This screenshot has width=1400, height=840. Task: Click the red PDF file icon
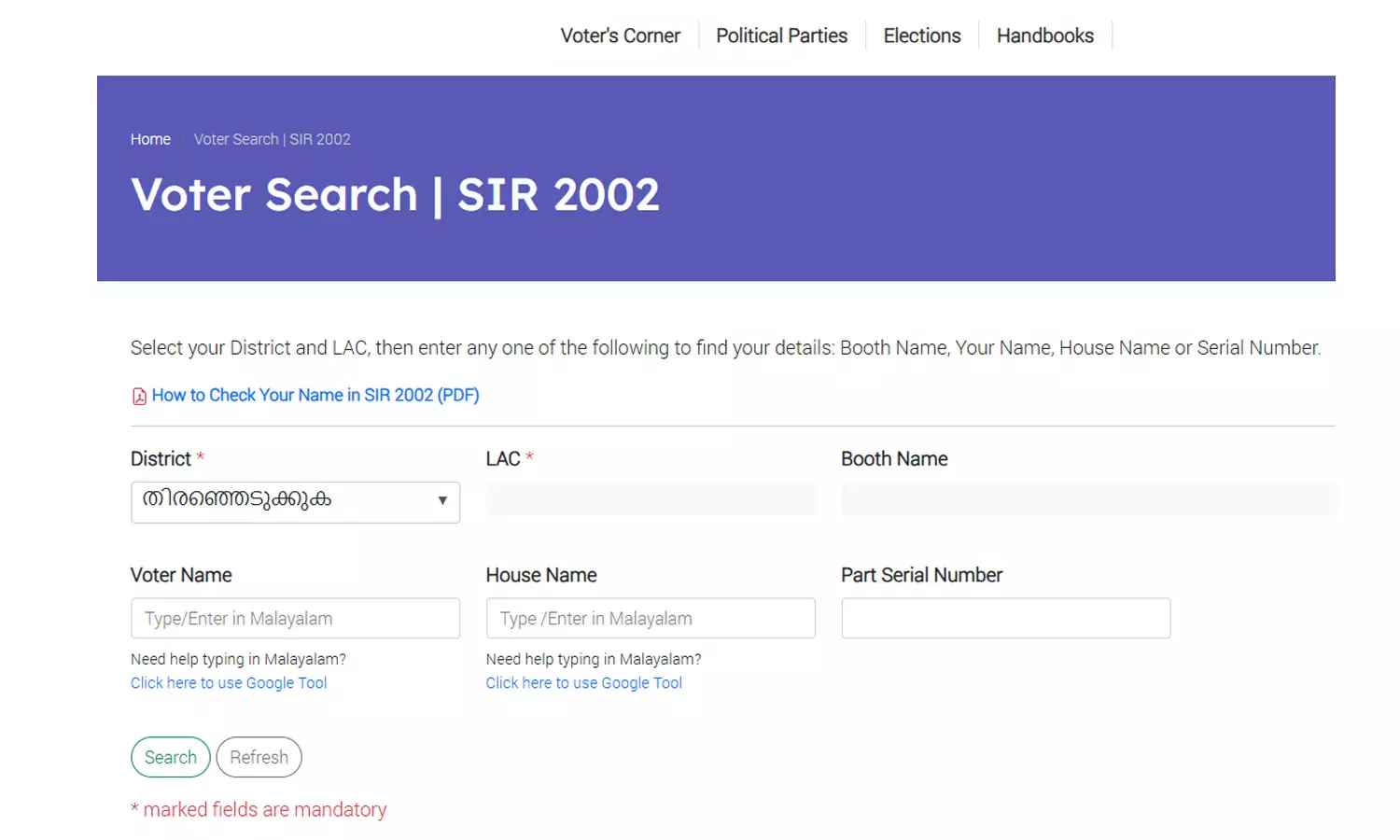coord(139,397)
